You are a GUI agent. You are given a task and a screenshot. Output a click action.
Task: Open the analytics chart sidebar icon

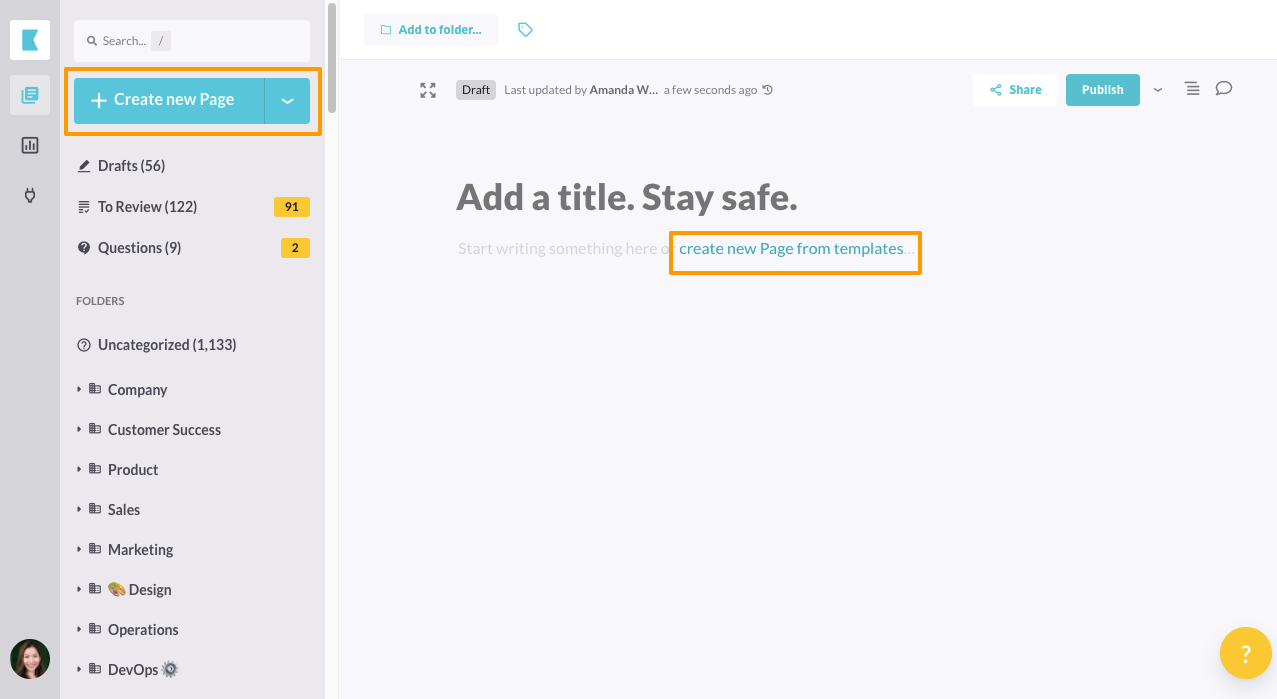30,145
